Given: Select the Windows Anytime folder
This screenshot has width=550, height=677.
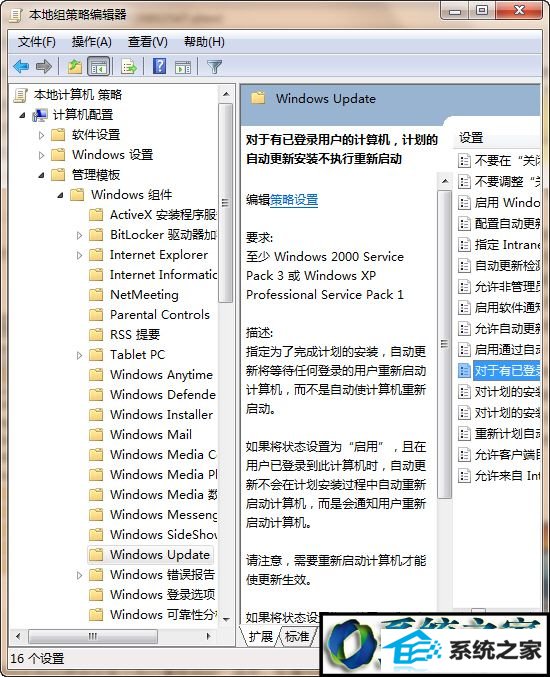Looking at the screenshot, I should point(161,374).
